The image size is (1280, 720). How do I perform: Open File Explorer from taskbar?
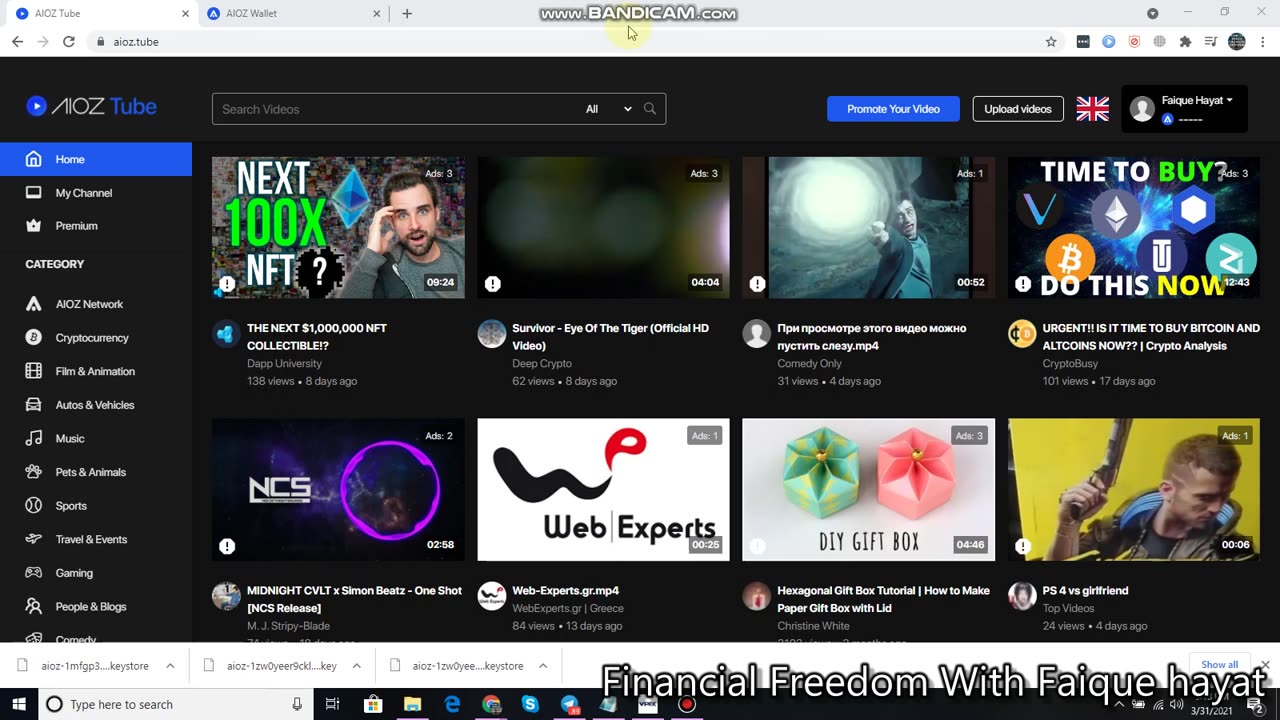pos(412,704)
